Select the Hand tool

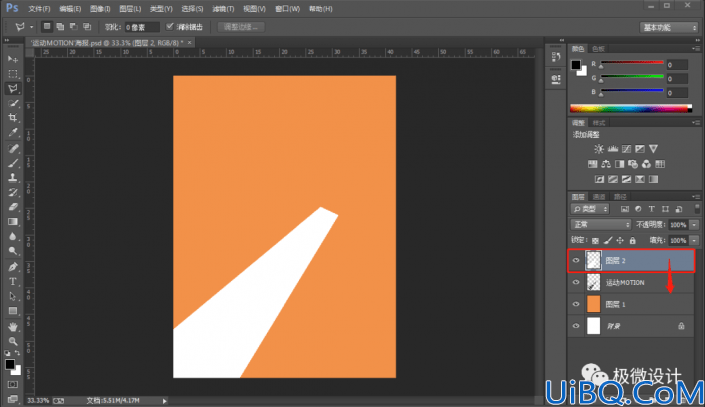point(13,326)
